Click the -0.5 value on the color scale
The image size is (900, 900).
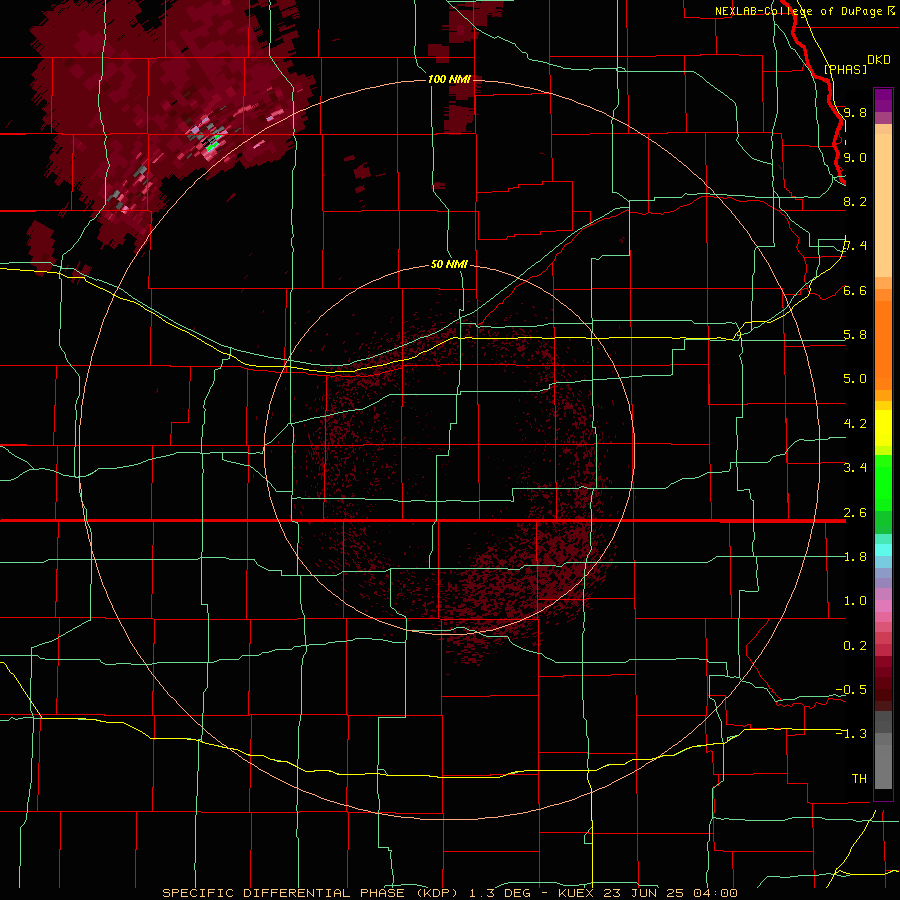pyautogui.click(x=851, y=690)
